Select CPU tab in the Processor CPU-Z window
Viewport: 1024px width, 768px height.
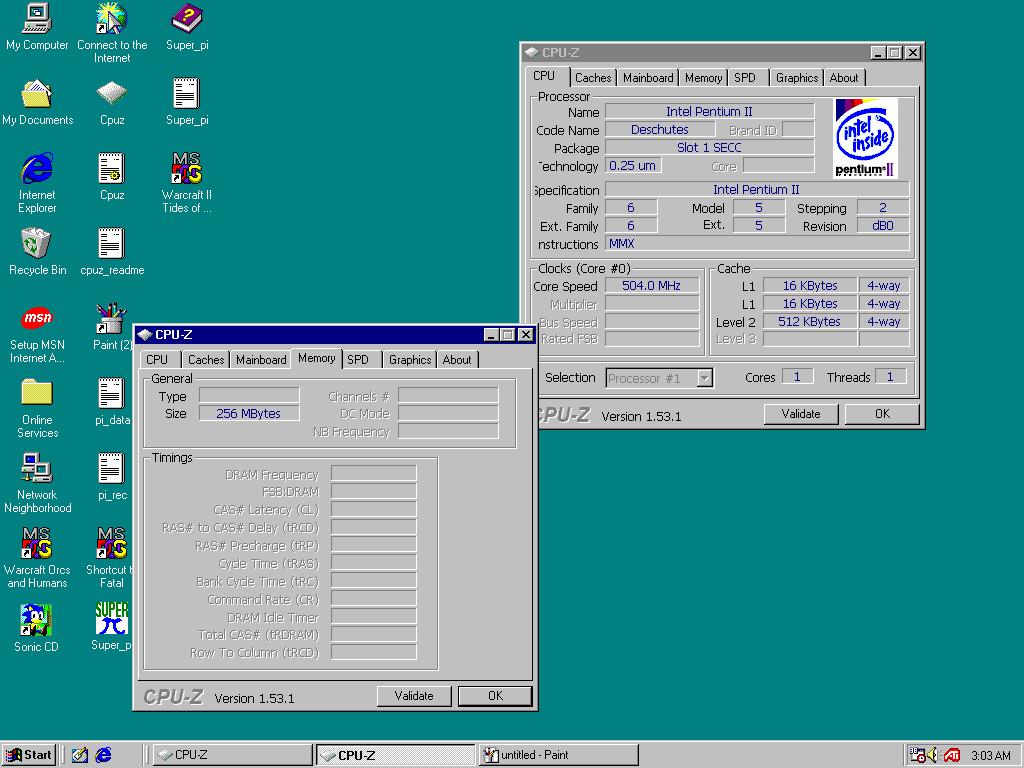(545, 76)
